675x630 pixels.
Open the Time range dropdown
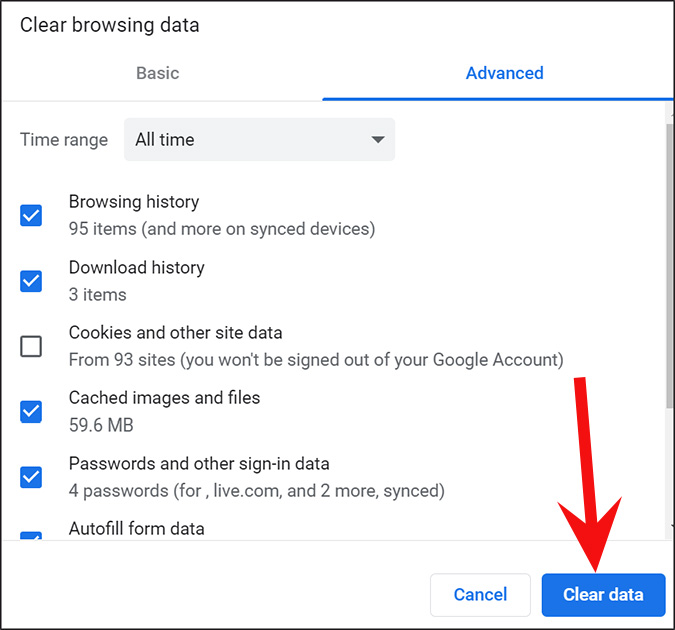(259, 140)
